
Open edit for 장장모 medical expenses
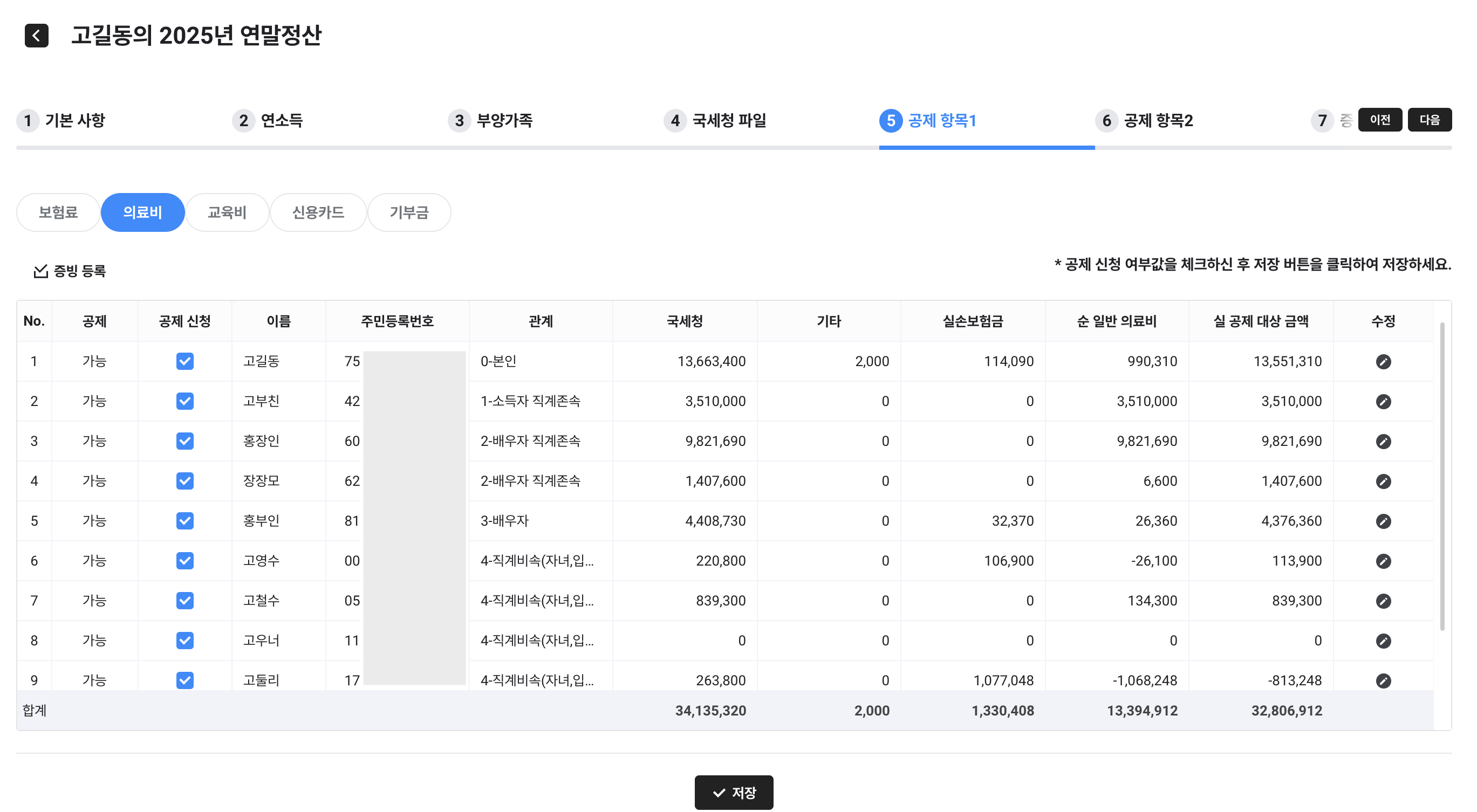tap(1383, 481)
